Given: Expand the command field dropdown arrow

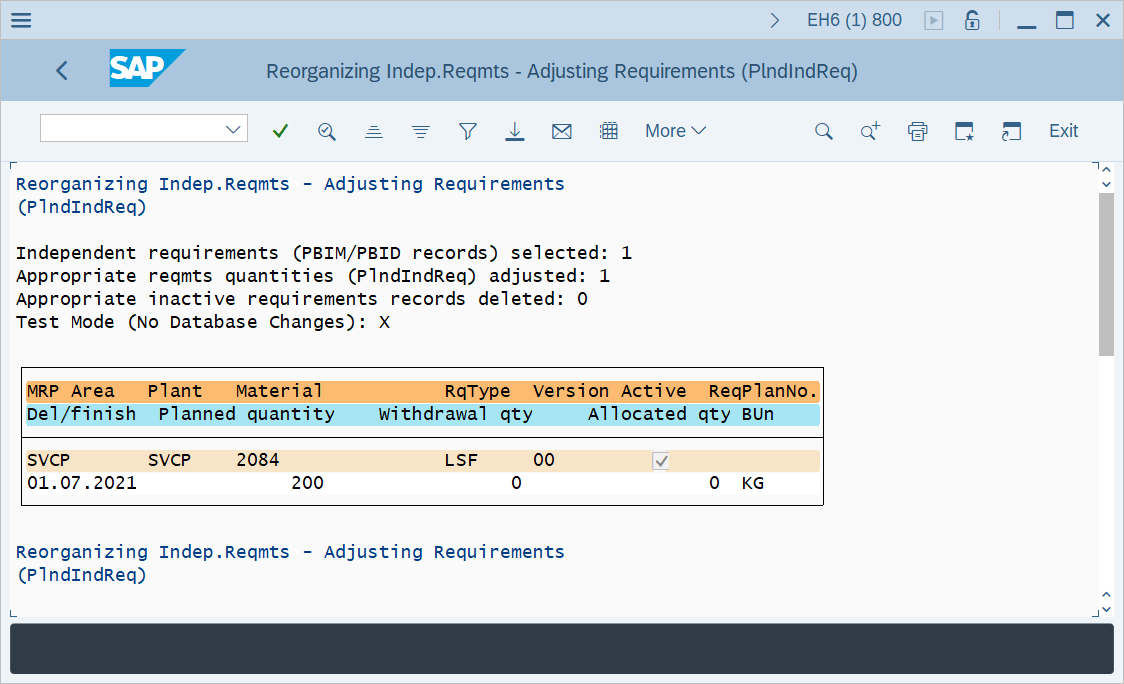Looking at the screenshot, I should tap(235, 129).
